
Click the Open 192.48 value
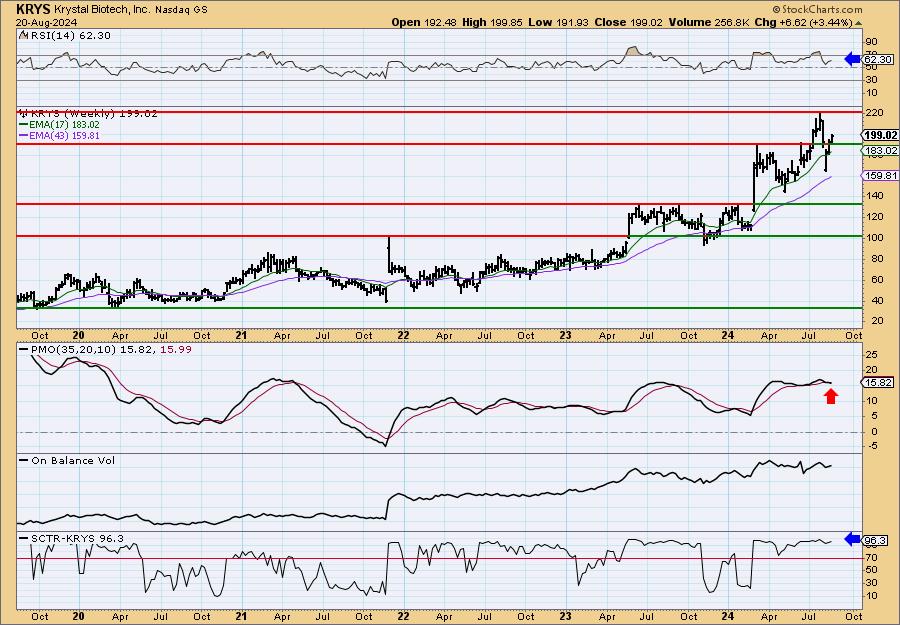click(x=424, y=22)
